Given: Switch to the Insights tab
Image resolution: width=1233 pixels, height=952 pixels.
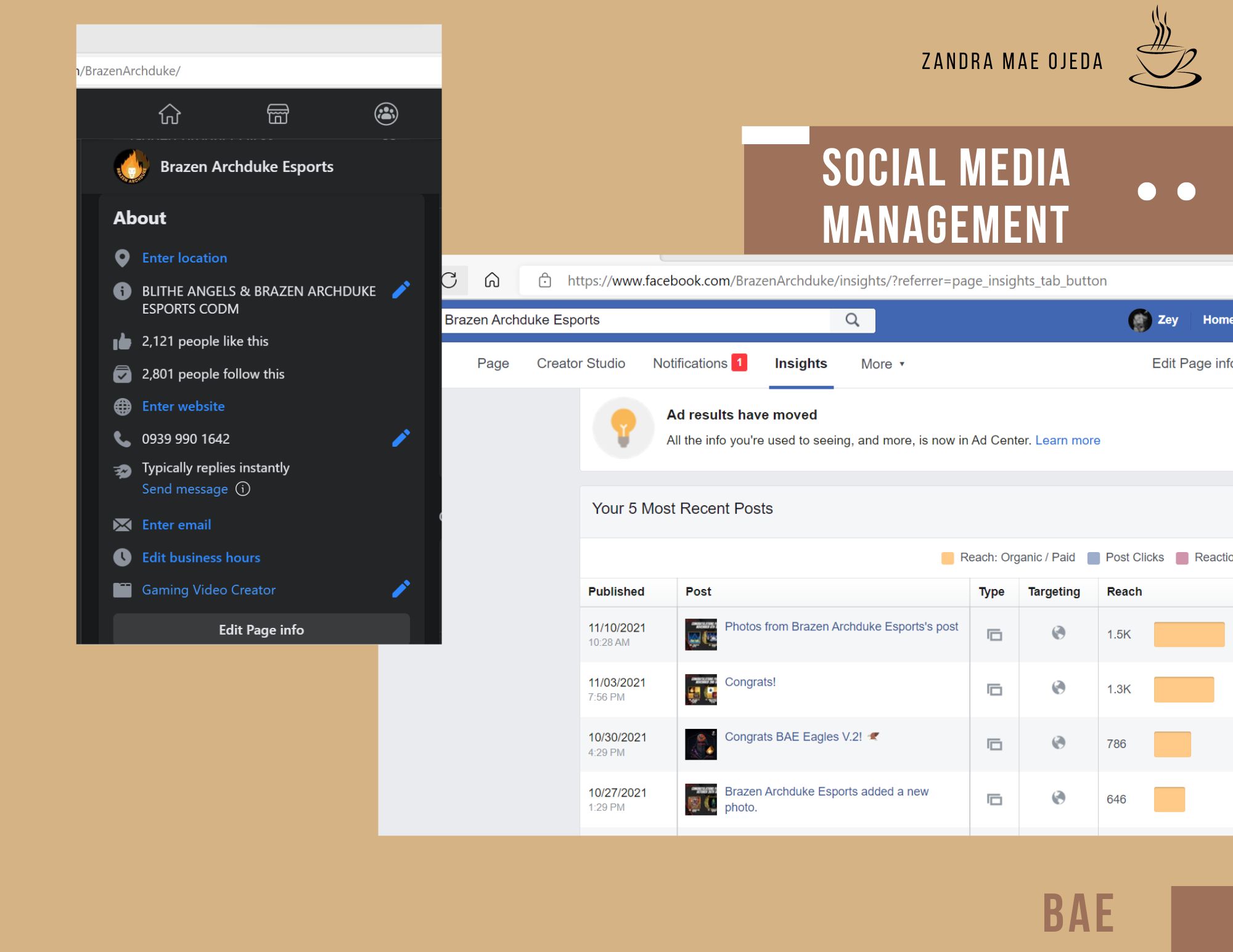Looking at the screenshot, I should 800,363.
